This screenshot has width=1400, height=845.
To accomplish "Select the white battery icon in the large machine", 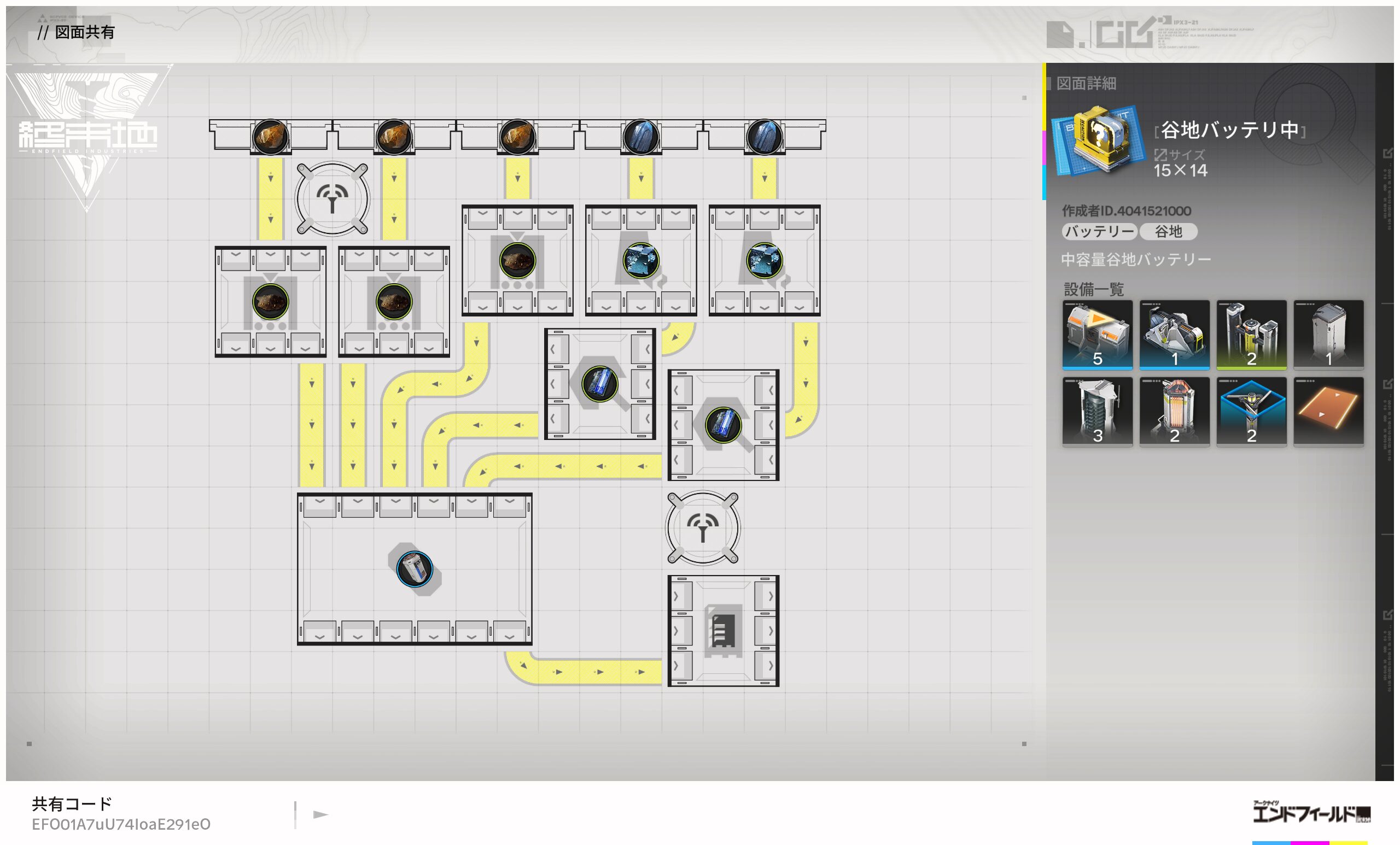I will 414,568.
